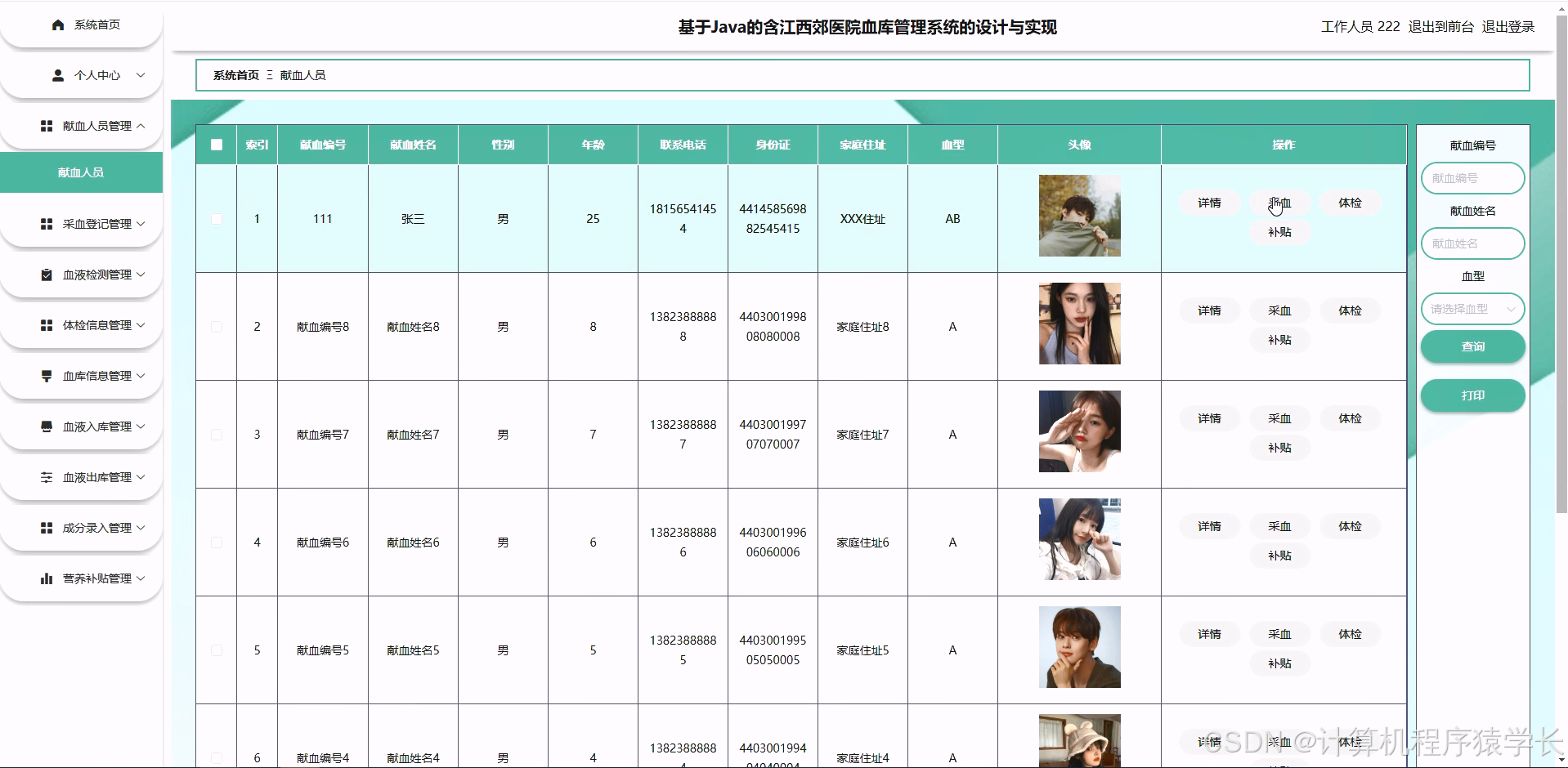Click the 联系电话 column header
The width and height of the screenshot is (1568, 768).
point(683,145)
